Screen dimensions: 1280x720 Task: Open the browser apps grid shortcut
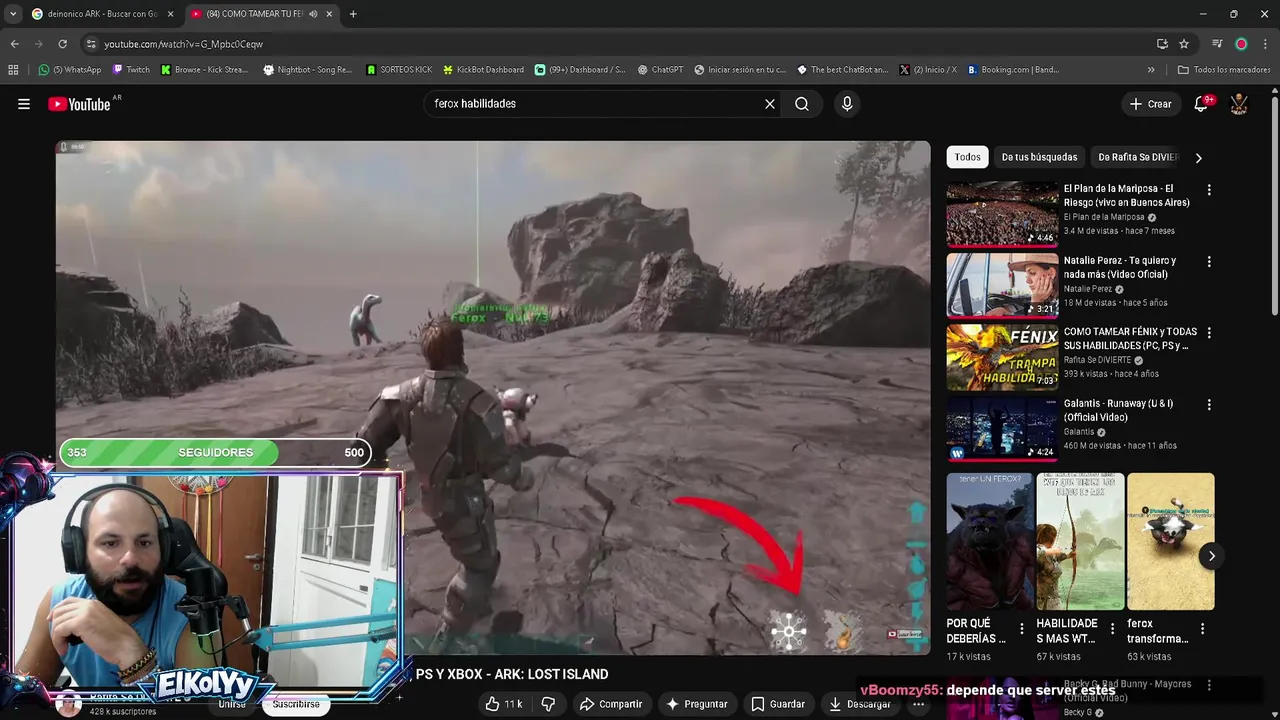pos(13,70)
